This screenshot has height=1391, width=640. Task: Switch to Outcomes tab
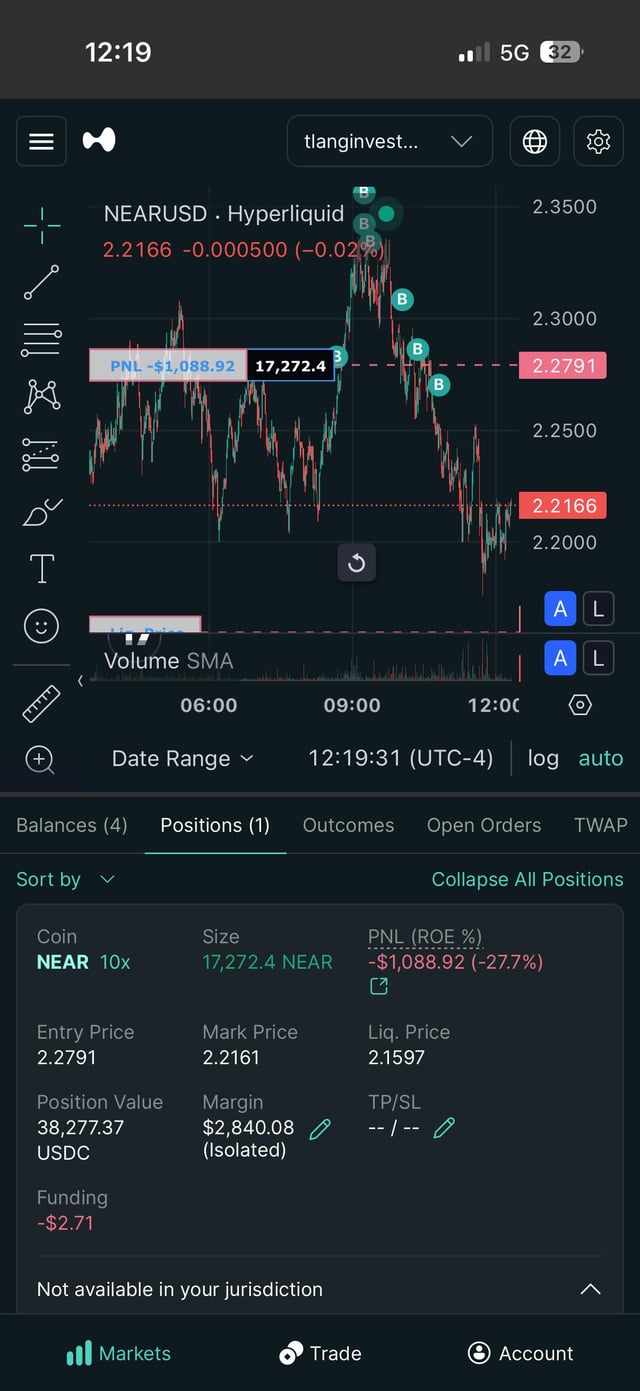(348, 825)
